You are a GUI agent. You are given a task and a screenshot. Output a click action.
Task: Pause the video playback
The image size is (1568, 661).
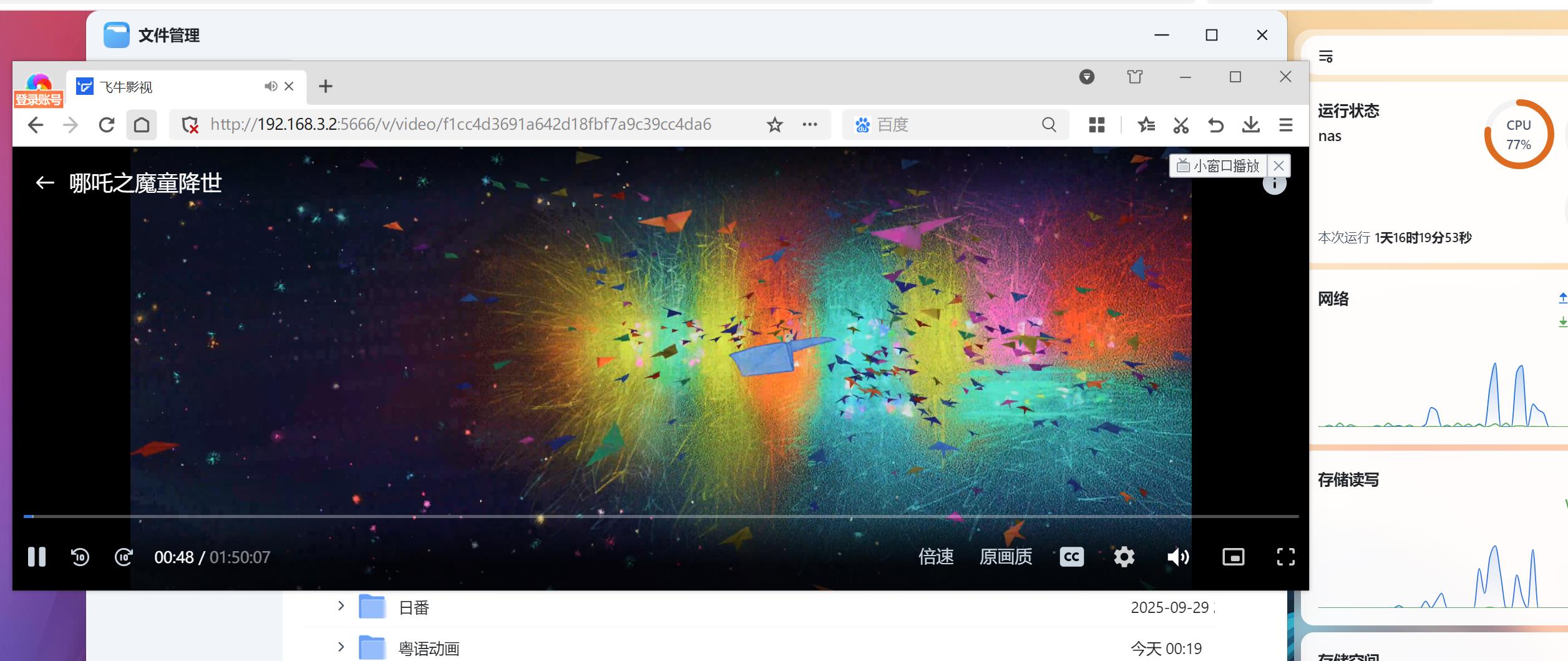(37, 557)
